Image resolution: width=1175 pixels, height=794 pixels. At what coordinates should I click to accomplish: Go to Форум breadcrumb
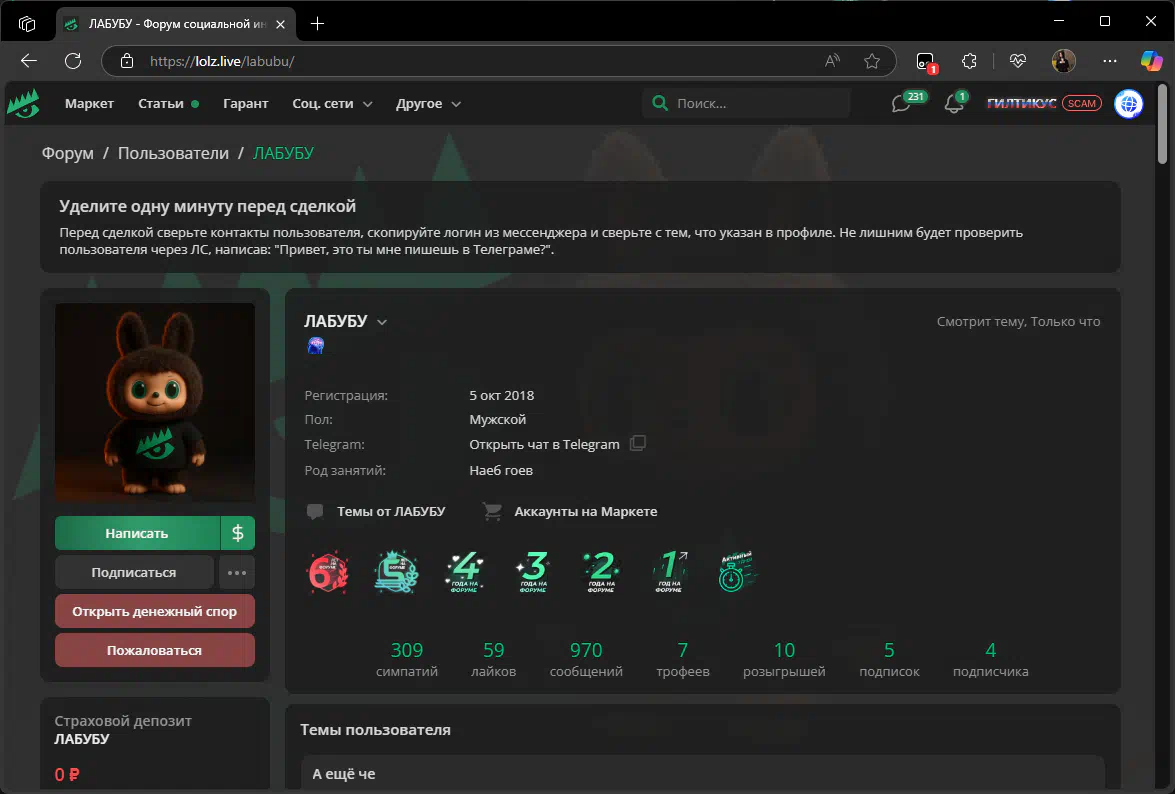[x=67, y=153]
